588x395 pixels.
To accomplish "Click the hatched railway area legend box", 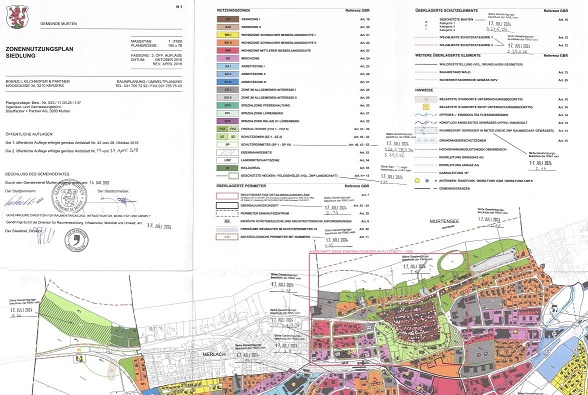I will point(227,153).
